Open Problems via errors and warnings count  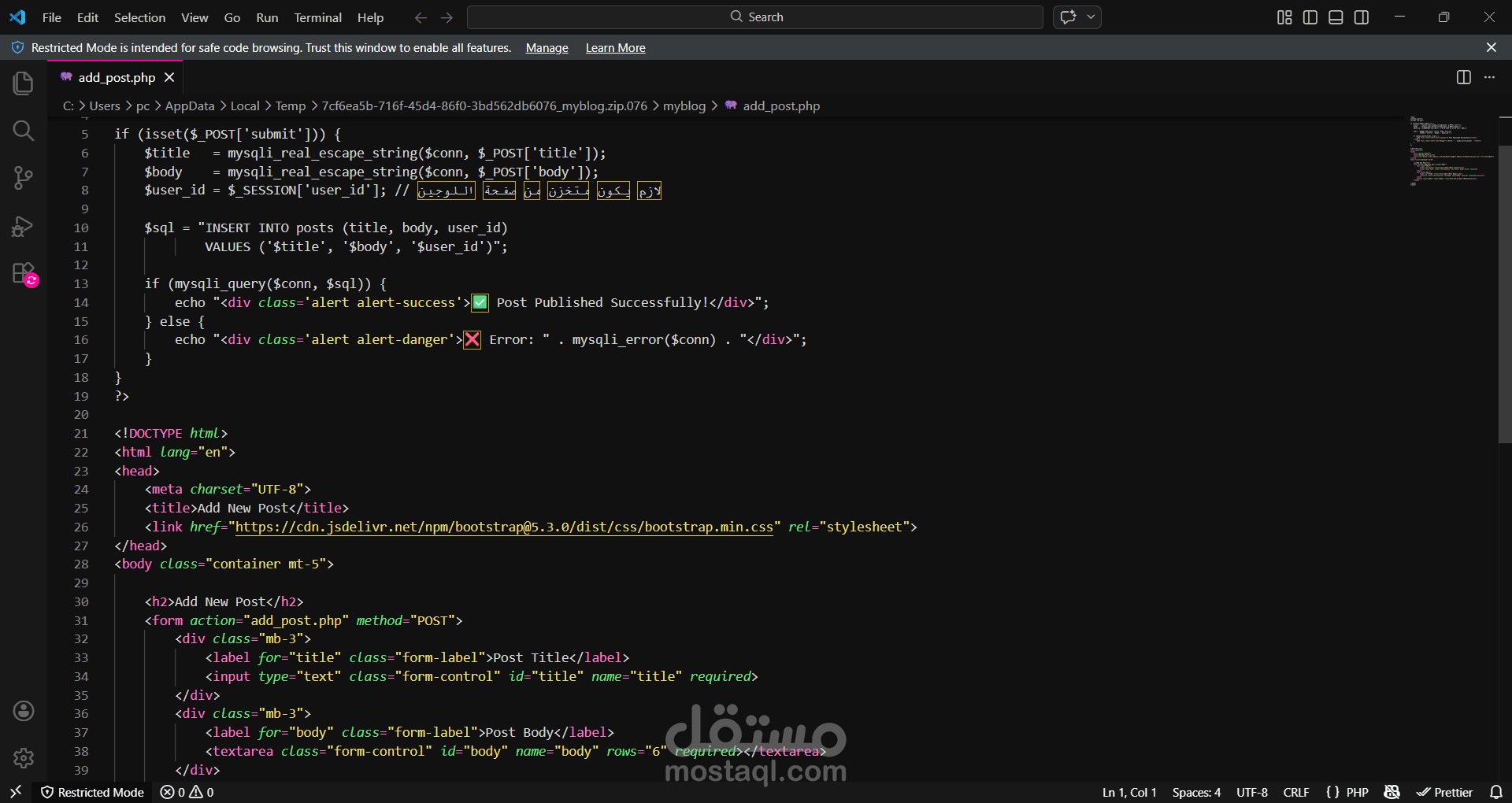pyautogui.click(x=187, y=792)
